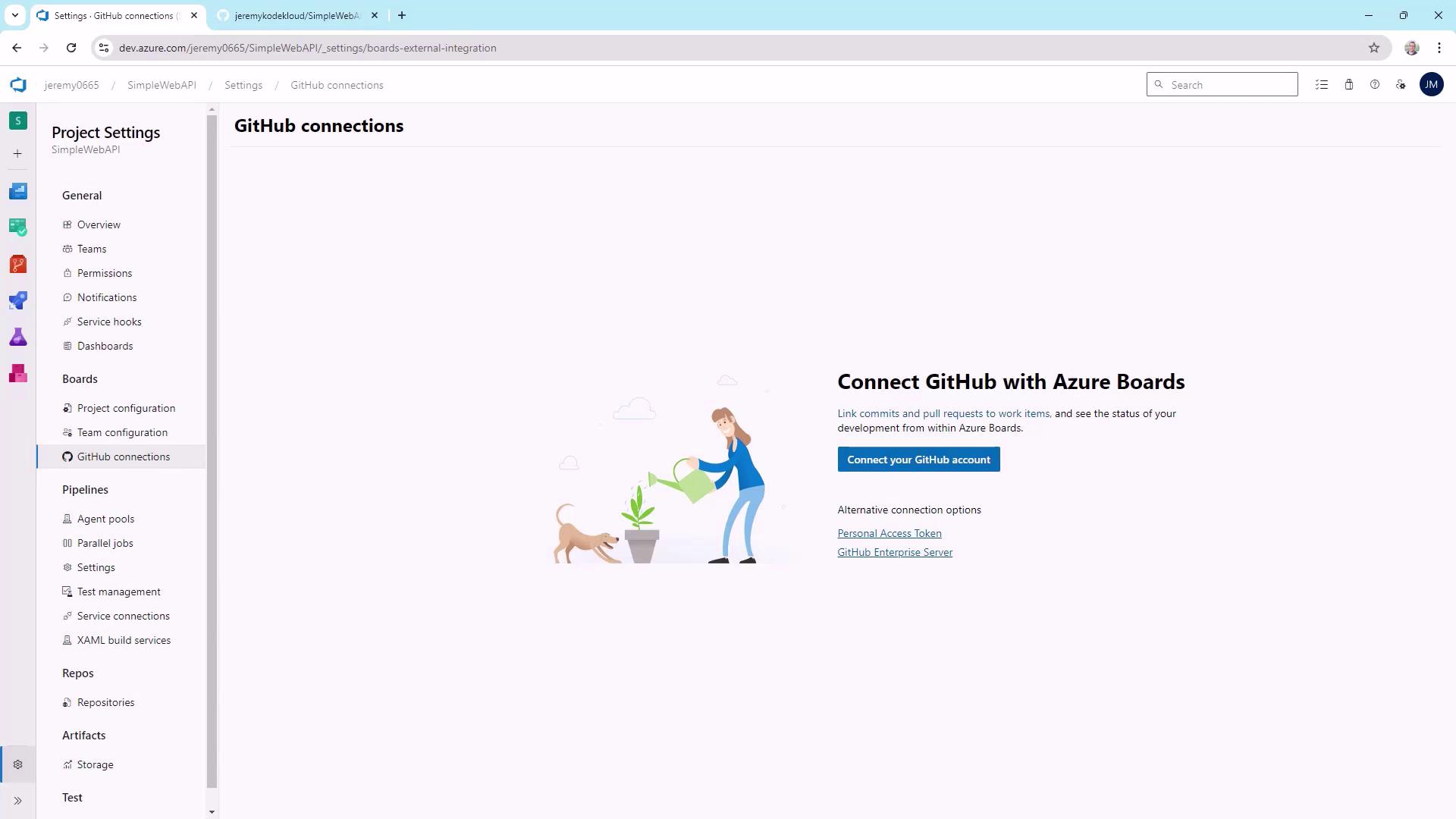Switch to jeremykodekloud/SimpleWebAPI tab

tap(298, 15)
